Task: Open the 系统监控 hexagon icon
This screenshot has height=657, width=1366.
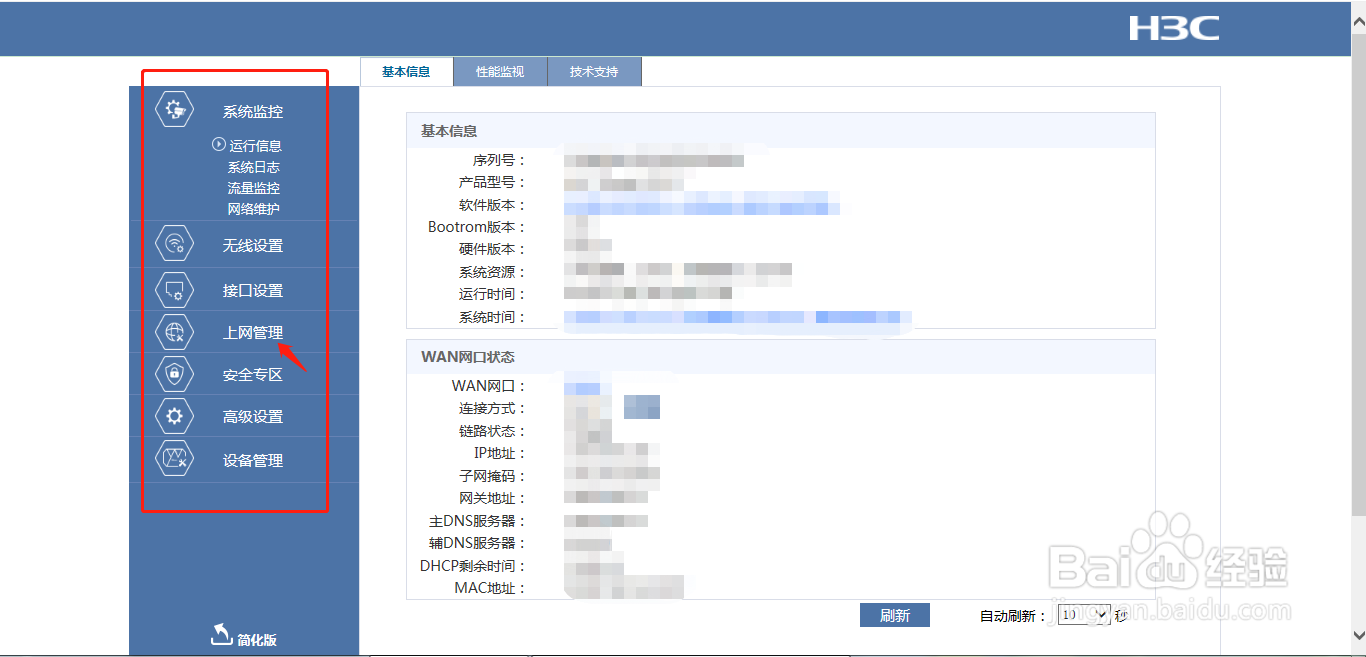Action: [175, 110]
